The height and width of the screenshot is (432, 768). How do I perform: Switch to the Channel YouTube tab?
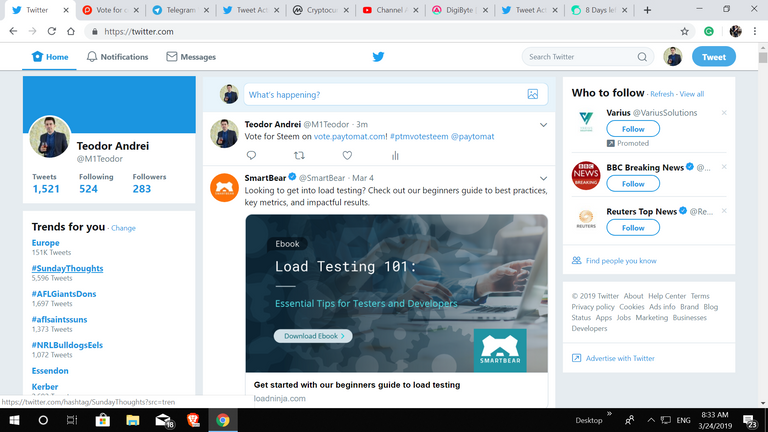point(390,10)
